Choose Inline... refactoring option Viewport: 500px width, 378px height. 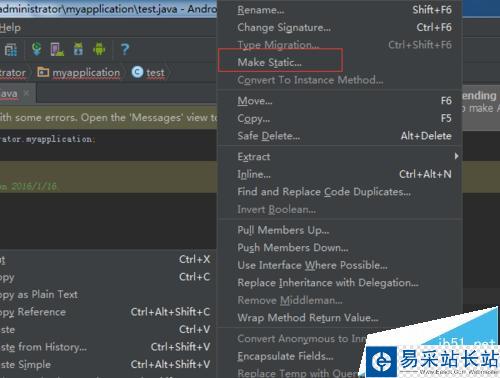[339, 174]
